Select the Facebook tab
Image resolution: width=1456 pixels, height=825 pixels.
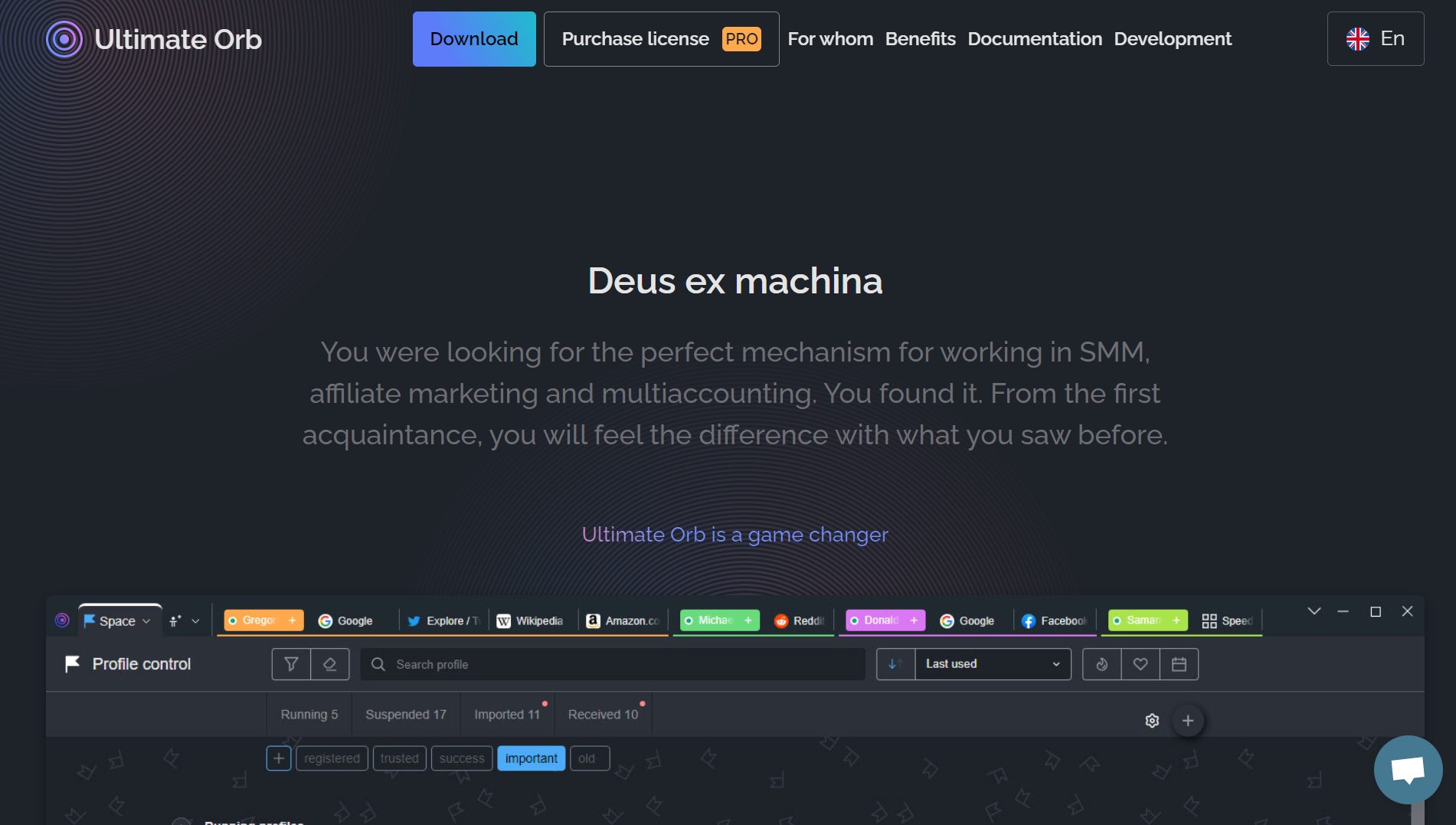pyautogui.click(x=1054, y=620)
